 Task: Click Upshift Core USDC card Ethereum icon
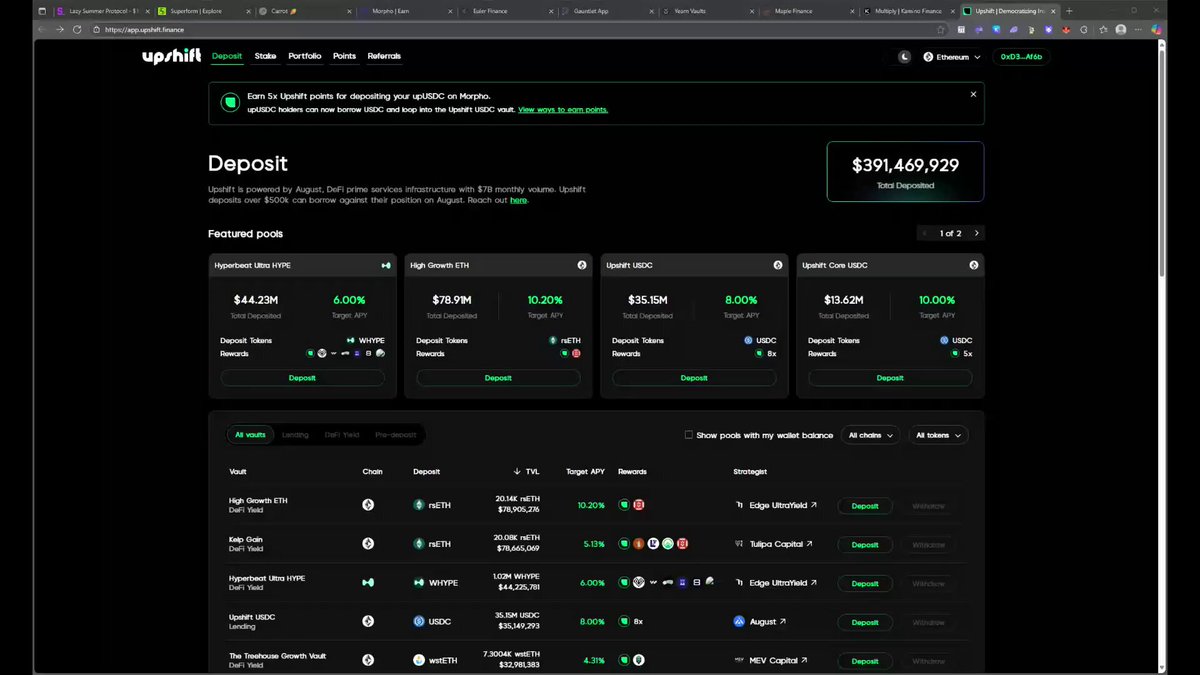click(974, 265)
